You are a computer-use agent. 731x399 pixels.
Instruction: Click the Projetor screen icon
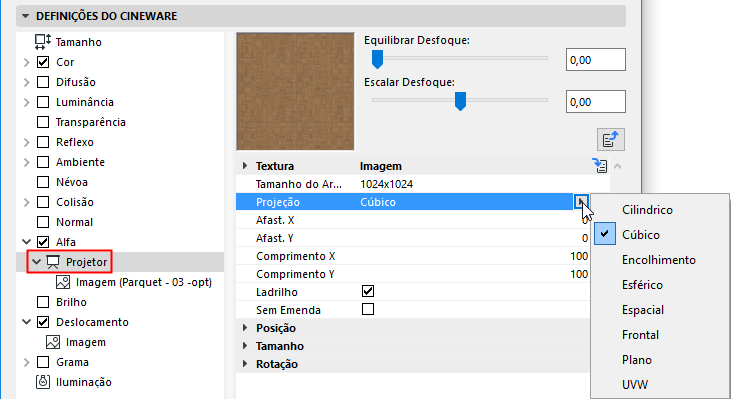53,262
